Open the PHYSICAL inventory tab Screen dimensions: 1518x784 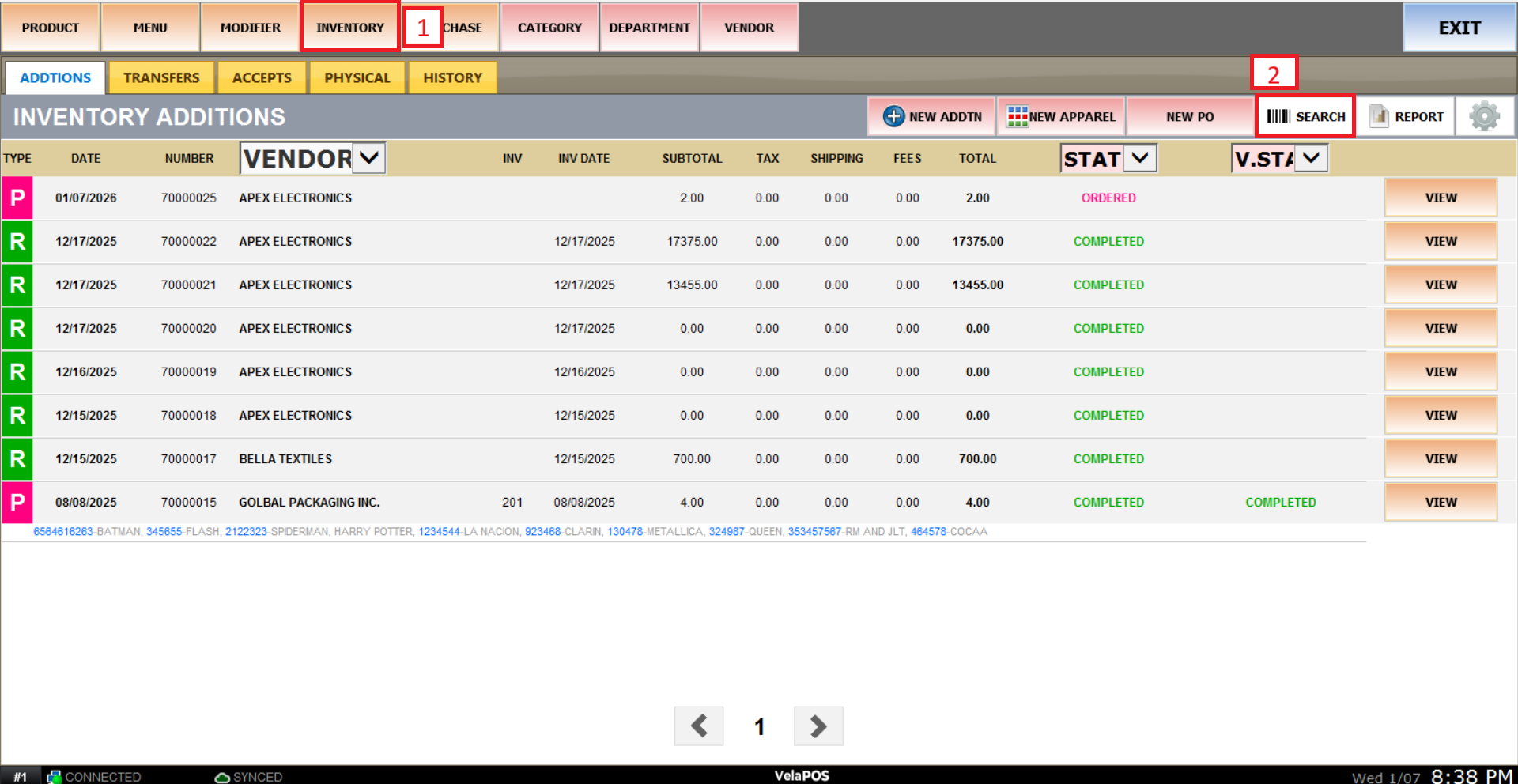click(x=357, y=77)
